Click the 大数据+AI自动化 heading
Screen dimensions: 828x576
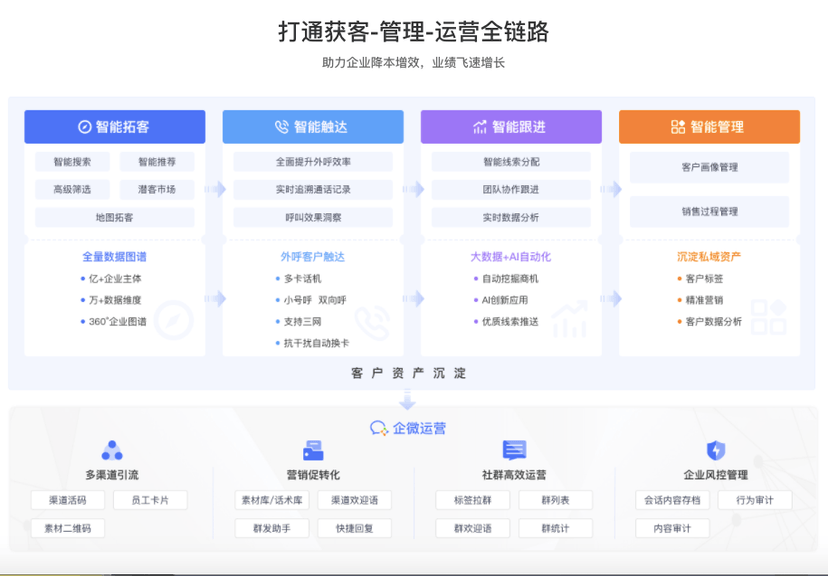click(511, 257)
